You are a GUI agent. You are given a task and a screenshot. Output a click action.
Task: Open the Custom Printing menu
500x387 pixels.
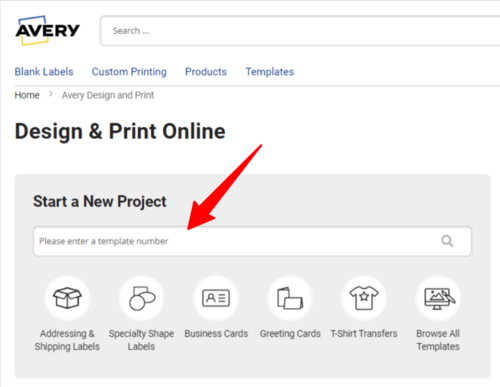pyautogui.click(x=129, y=72)
